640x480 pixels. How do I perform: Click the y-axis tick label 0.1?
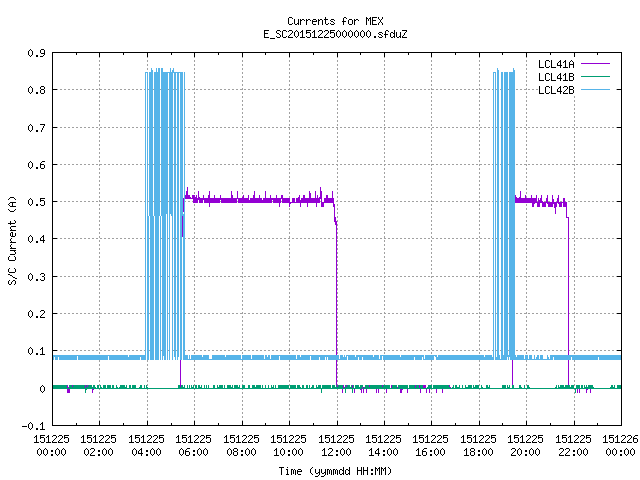click(x=36, y=351)
